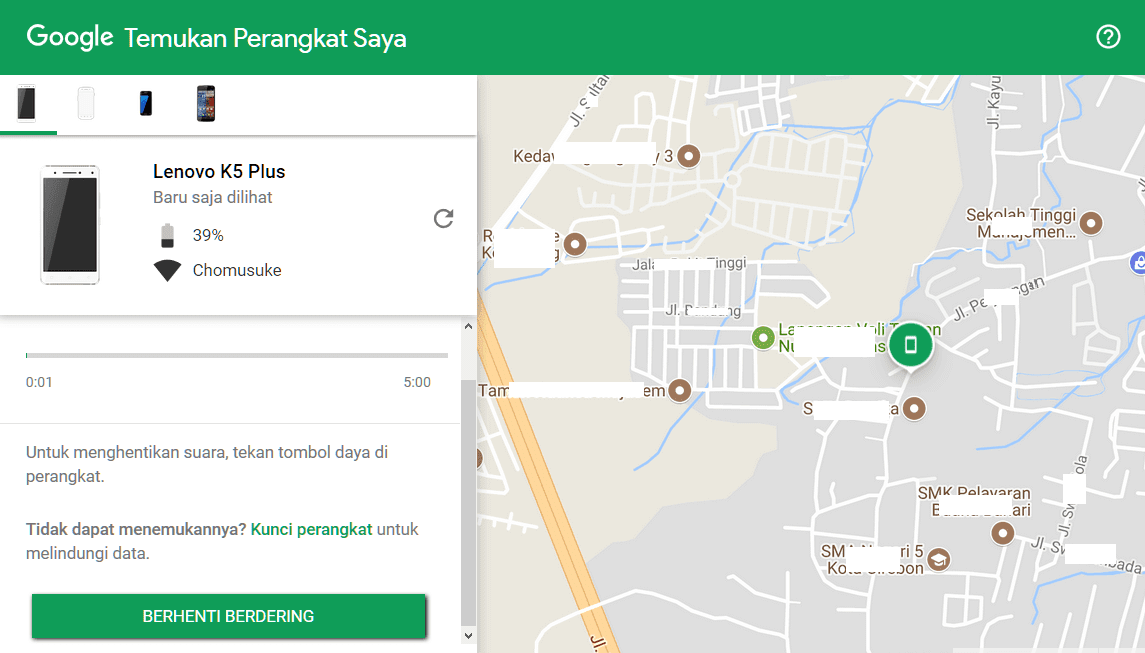
Task: Click the 39% battery text
Action: pos(208,235)
